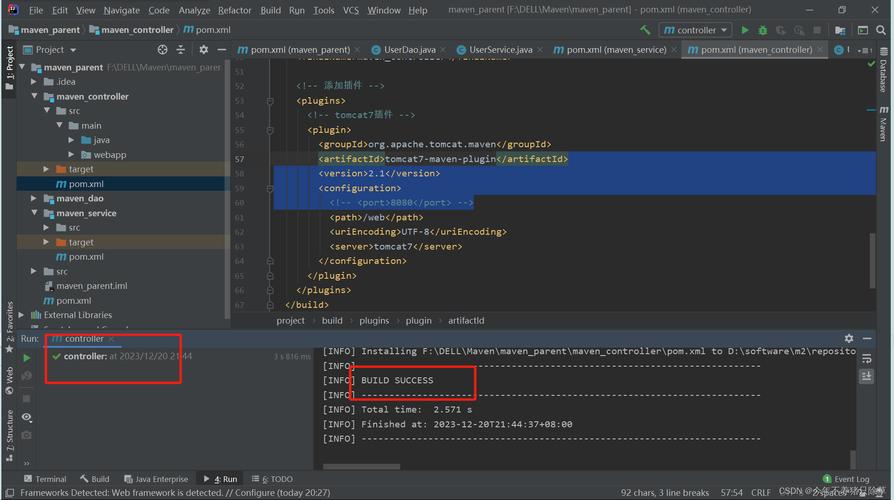Collapse all nodes in Project panel
The height and width of the screenshot is (500, 894).
pos(181,50)
